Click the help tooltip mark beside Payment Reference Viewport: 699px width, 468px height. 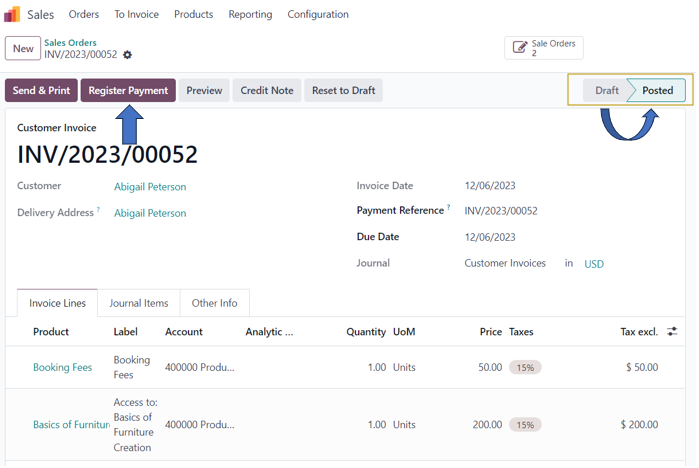[448, 208]
